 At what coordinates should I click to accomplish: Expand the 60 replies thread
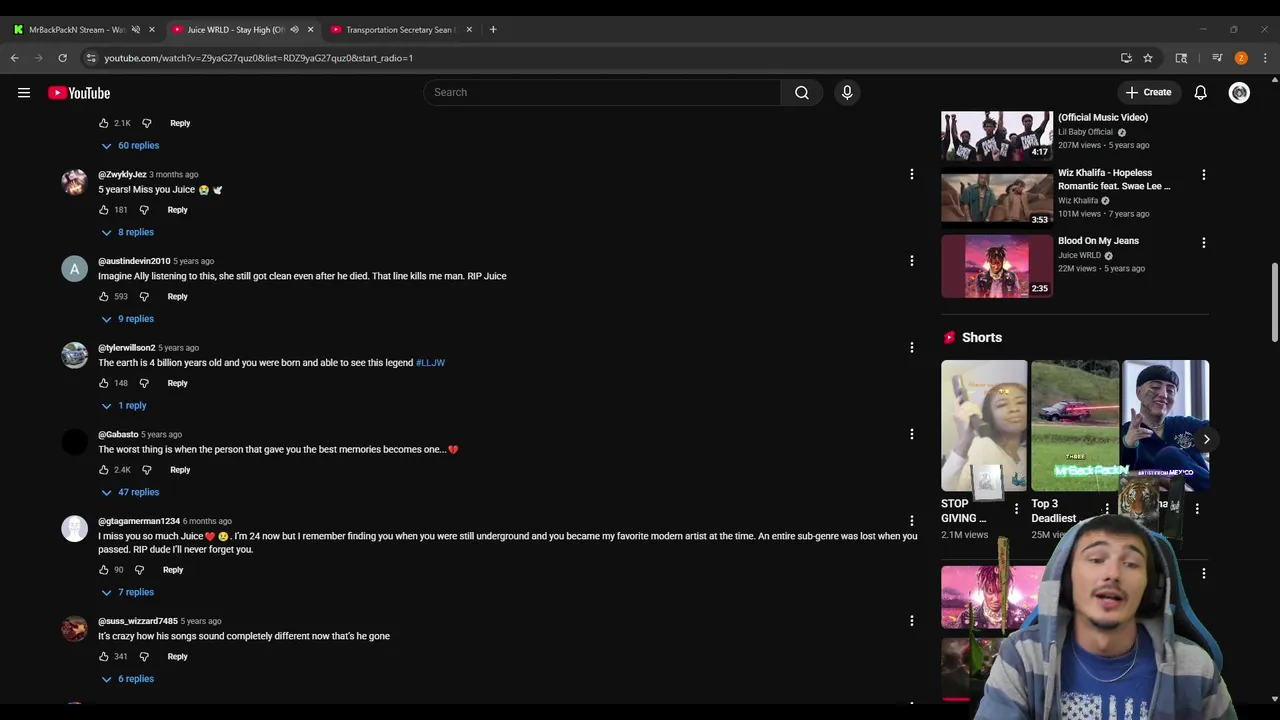(130, 146)
